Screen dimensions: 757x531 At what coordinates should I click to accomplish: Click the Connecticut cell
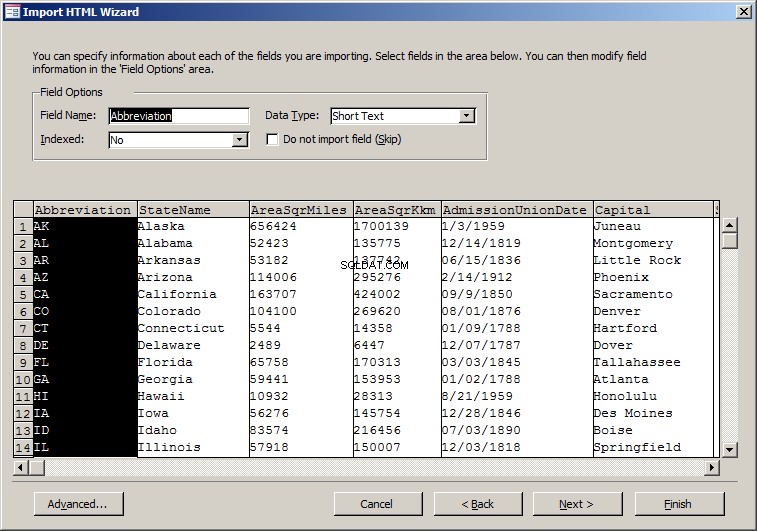pos(193,328)
